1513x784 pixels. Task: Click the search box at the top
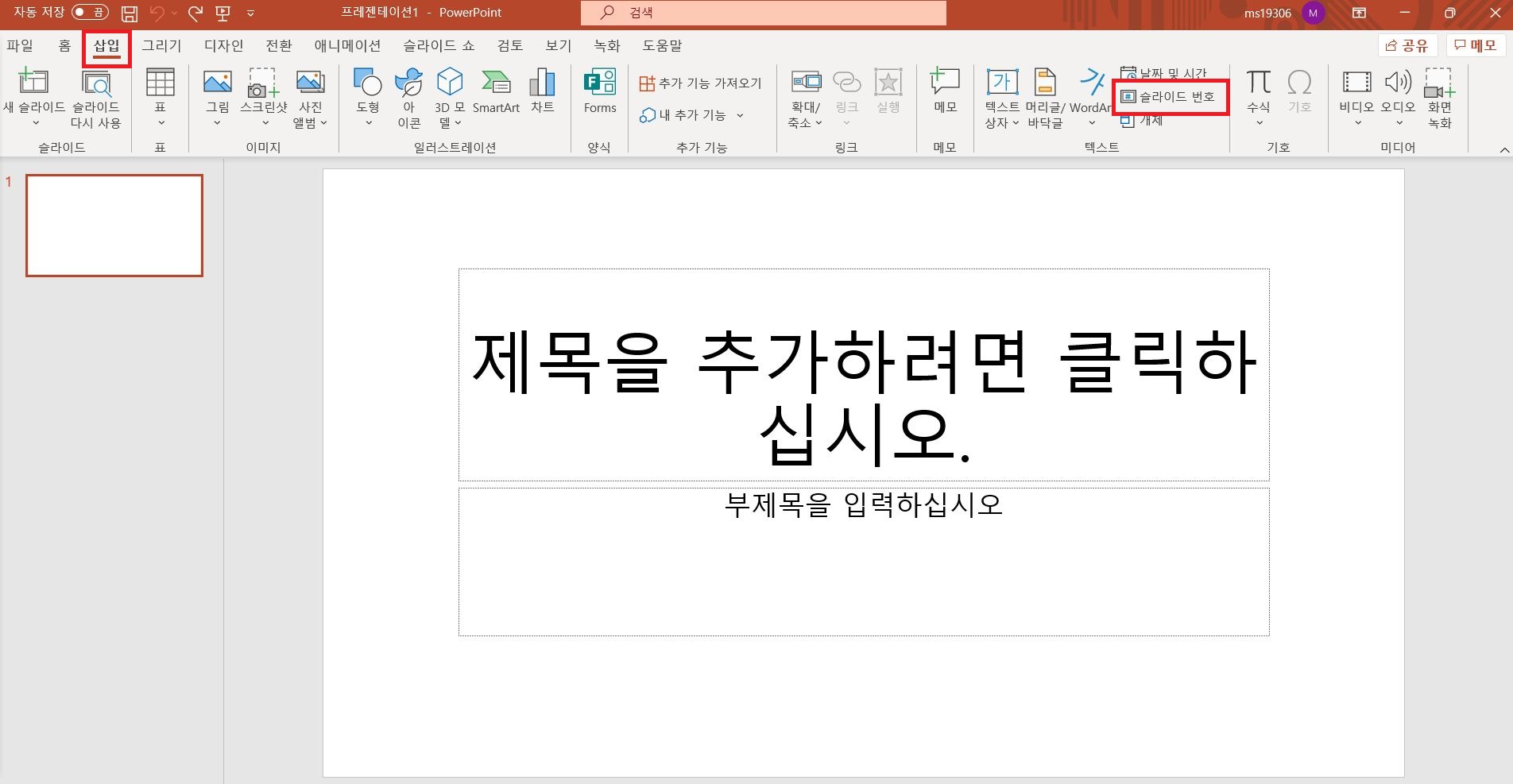pyautogui.click(x=763, y=12)
